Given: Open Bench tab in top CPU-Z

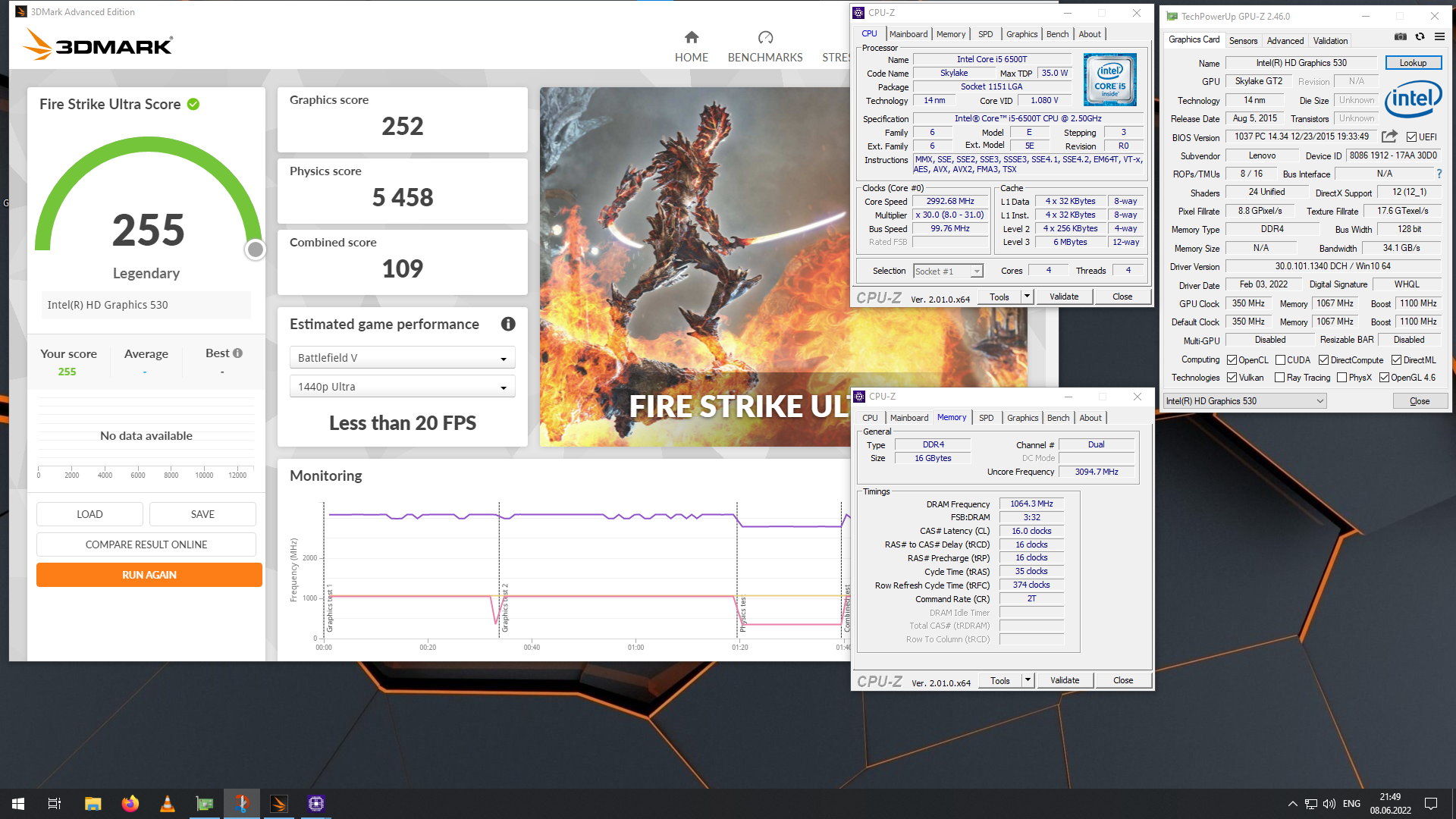Looking at the screenshot, I should pyautogui.click(x=1057, y=34).
